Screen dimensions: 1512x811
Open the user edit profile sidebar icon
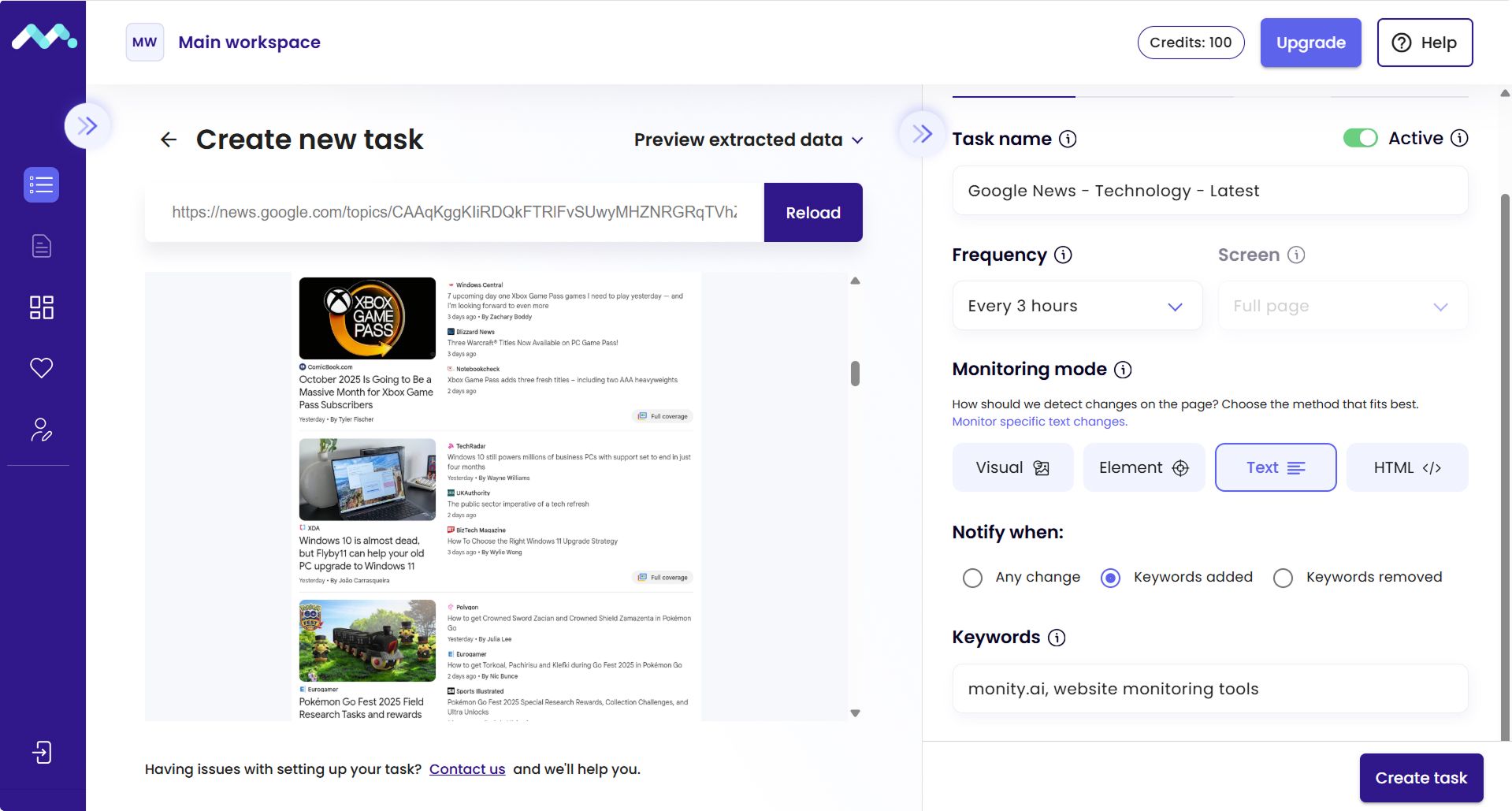pos(41,430)
